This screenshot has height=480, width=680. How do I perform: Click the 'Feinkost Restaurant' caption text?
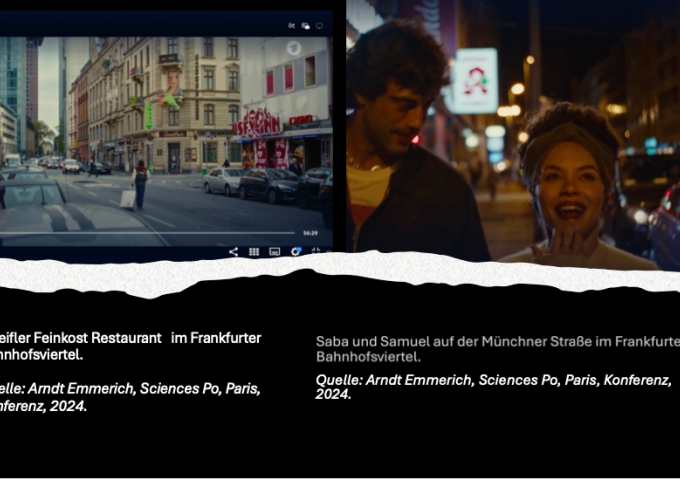130,346
